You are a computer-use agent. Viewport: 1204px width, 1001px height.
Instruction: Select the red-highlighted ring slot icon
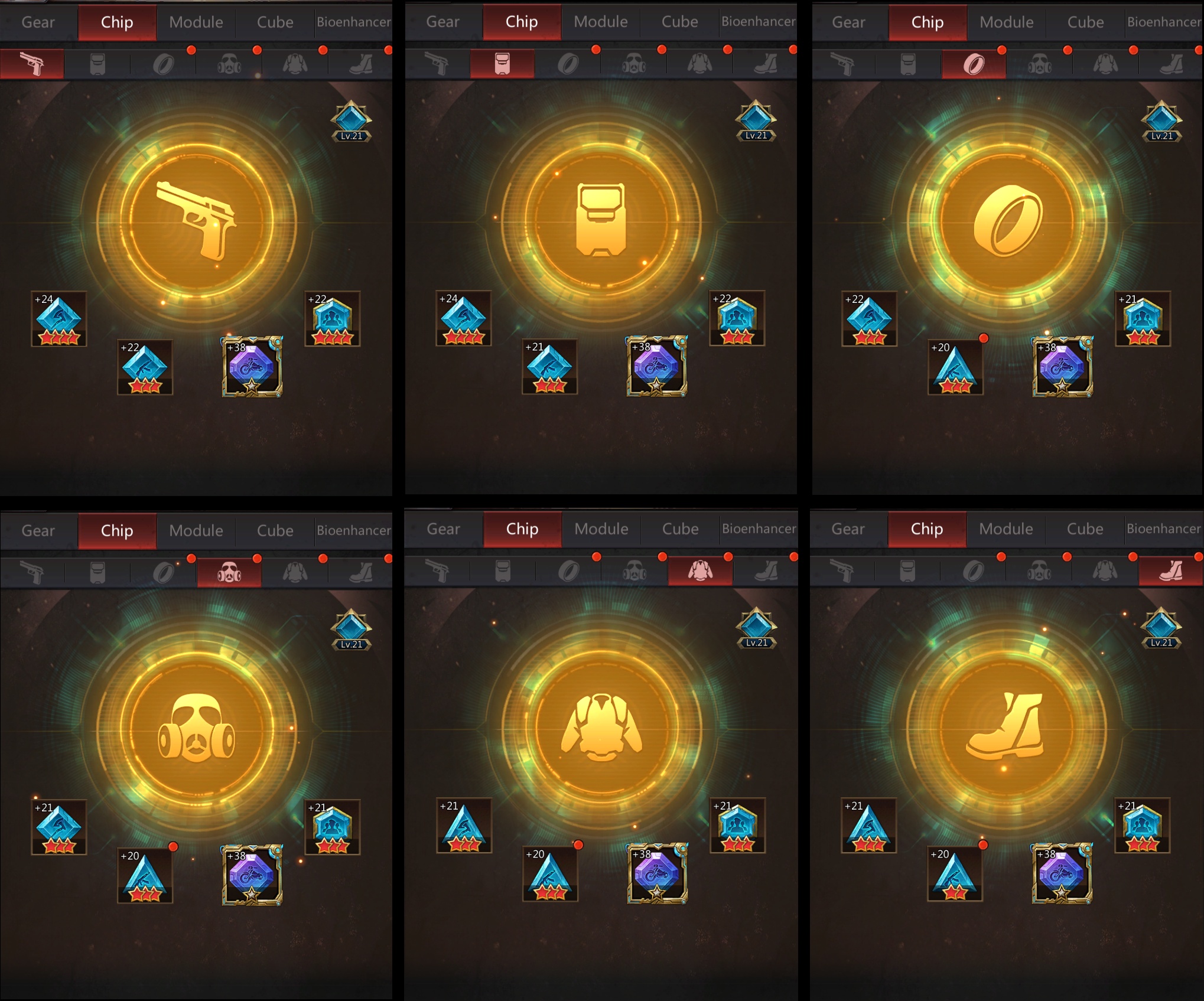click(974, 64)
